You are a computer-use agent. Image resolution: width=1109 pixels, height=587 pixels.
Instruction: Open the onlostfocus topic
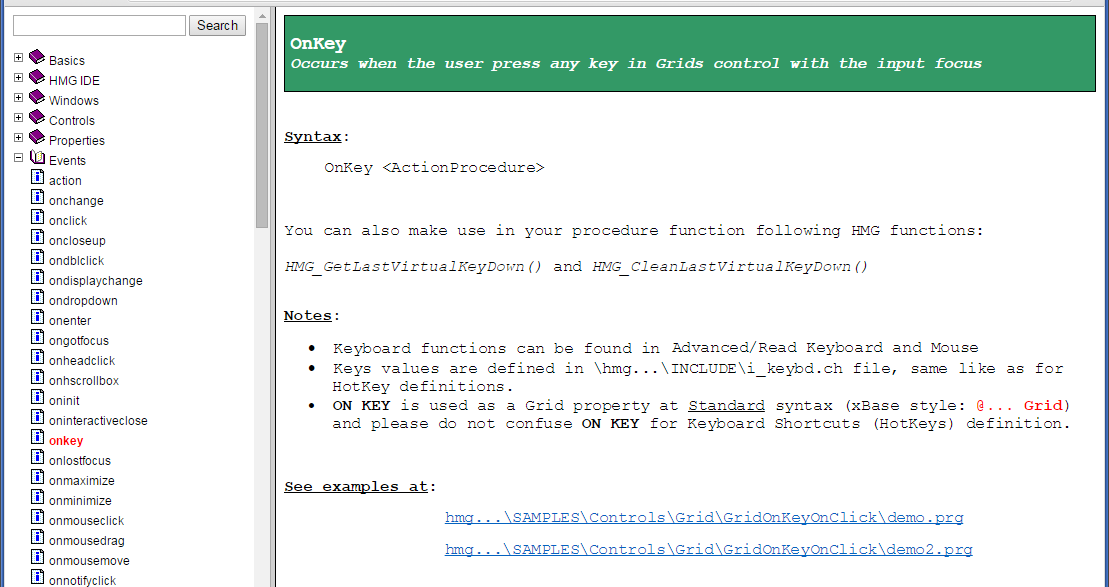click(x=80, y=460)
